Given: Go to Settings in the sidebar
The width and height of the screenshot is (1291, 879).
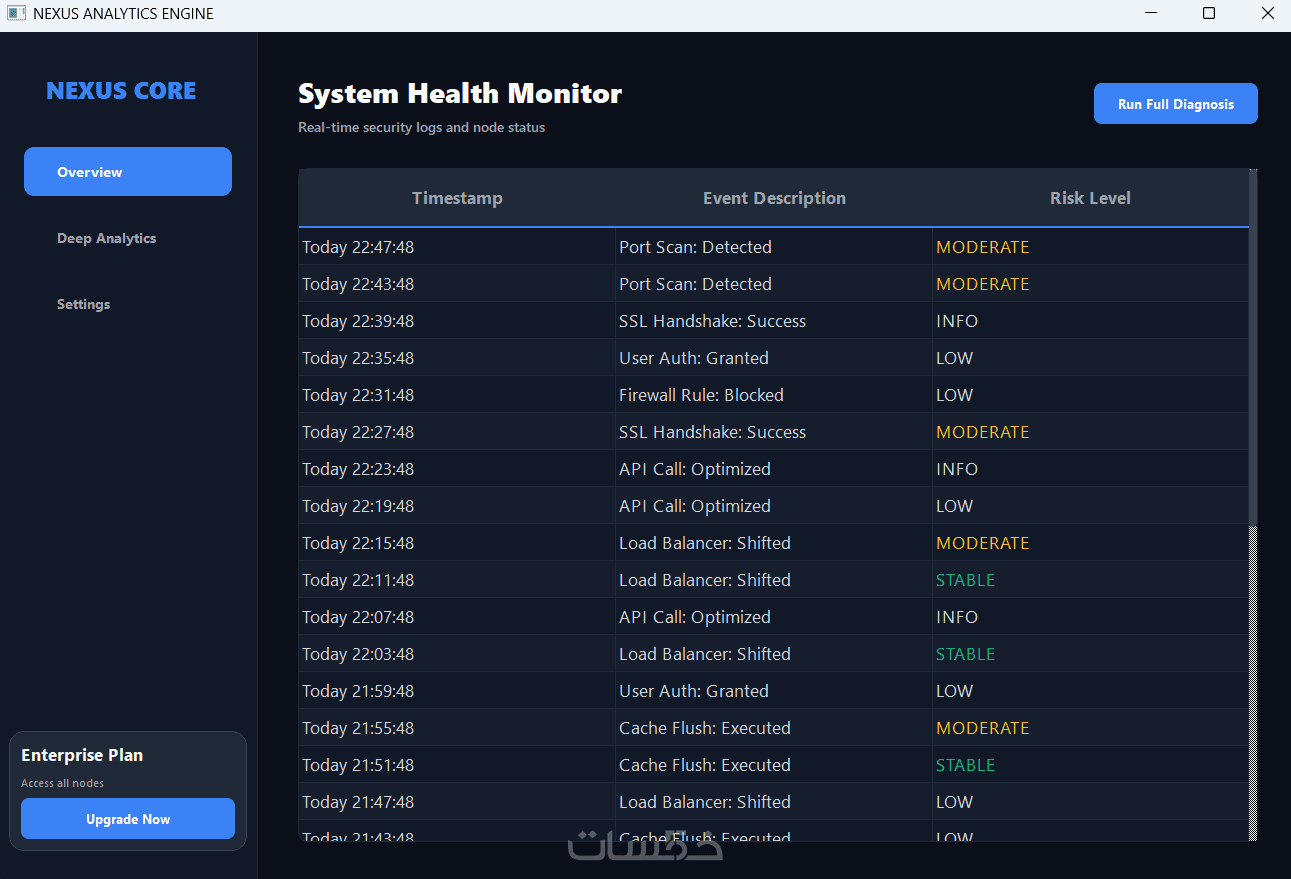Looking at the screenshot, I should click(84, 304).
